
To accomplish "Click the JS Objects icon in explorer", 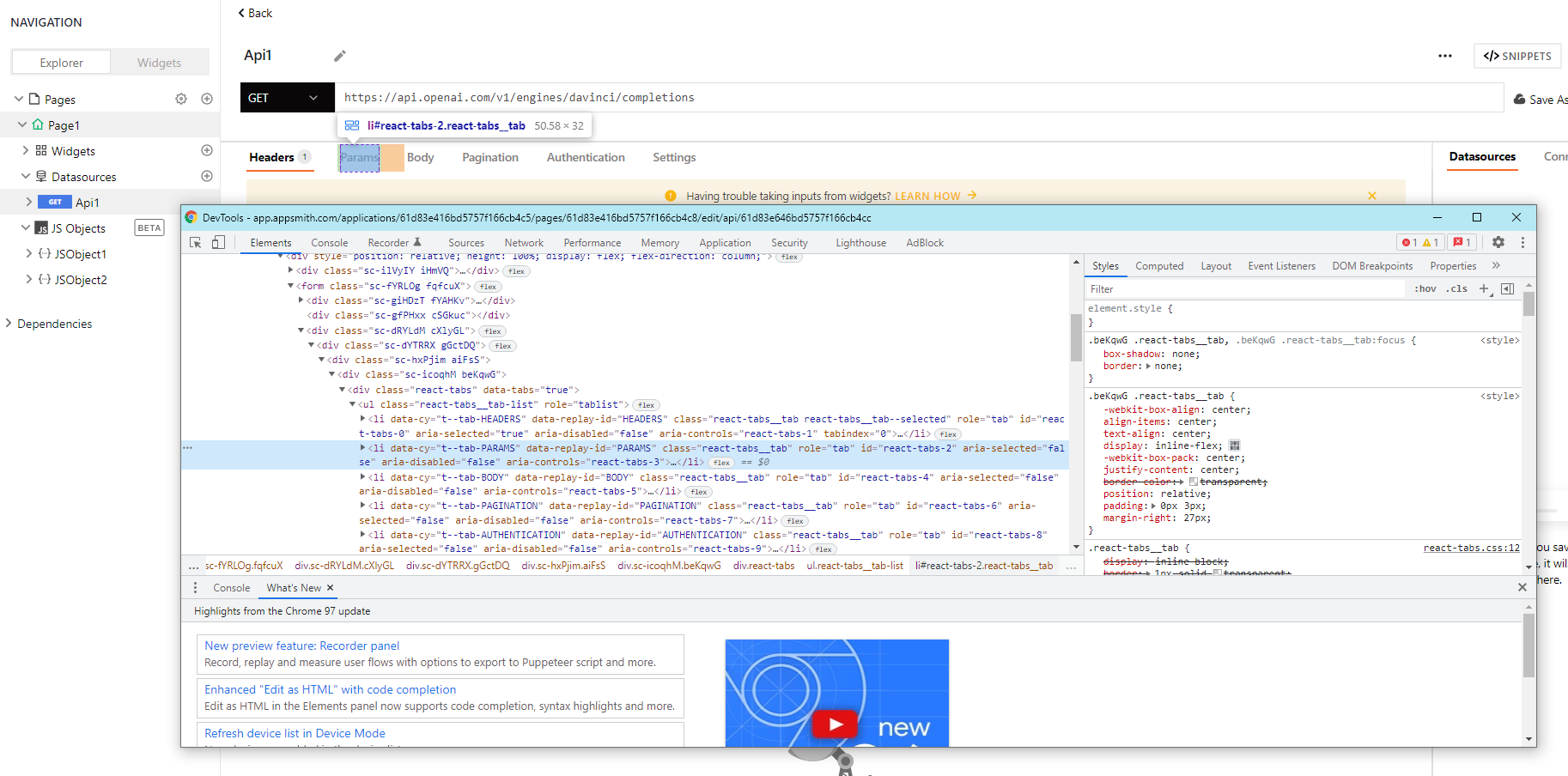I will click(41, 228).
